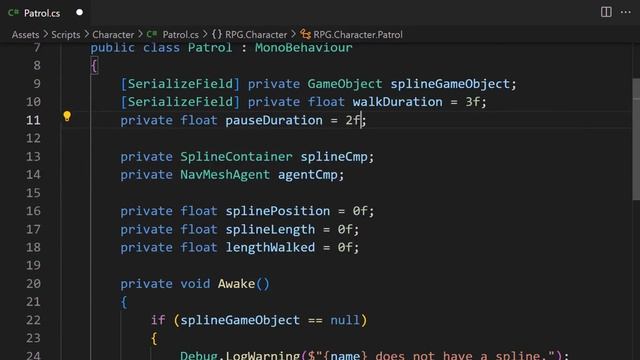Screen dimensions: 640x360
Task: Click lengthWalked variable name
Action: [x=270, y=247]
